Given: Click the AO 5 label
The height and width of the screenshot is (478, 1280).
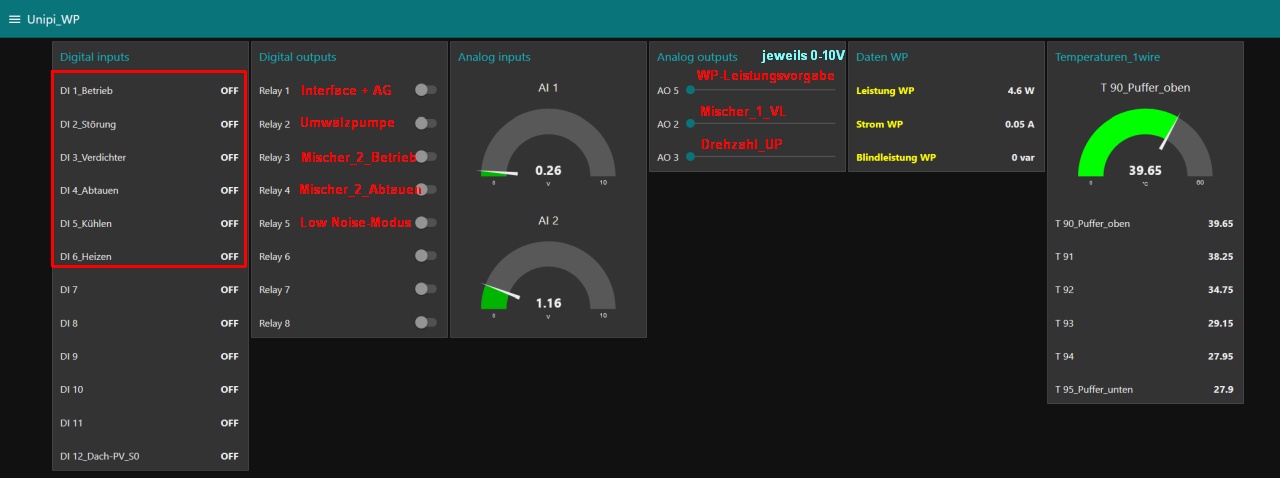Looking at the screenshot, I should coord(668,91).
